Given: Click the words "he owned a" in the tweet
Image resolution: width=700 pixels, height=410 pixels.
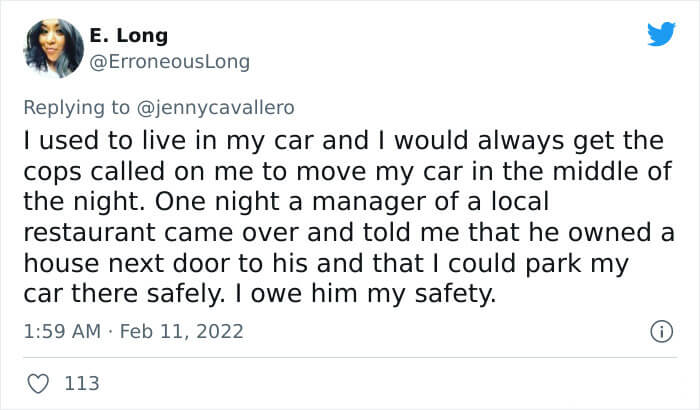Looking at the screenshot, I should pos(602,233).
